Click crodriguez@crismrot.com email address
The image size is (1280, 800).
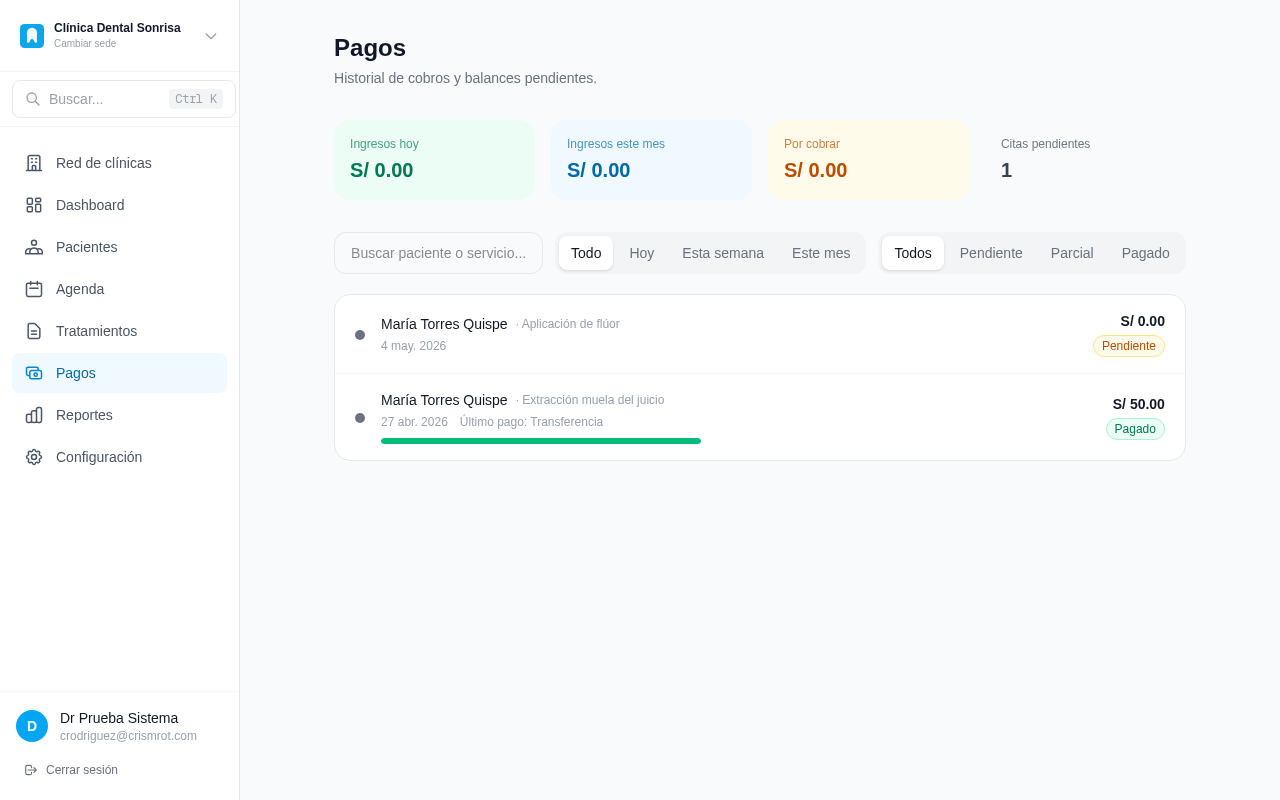(x=128, y=736)
